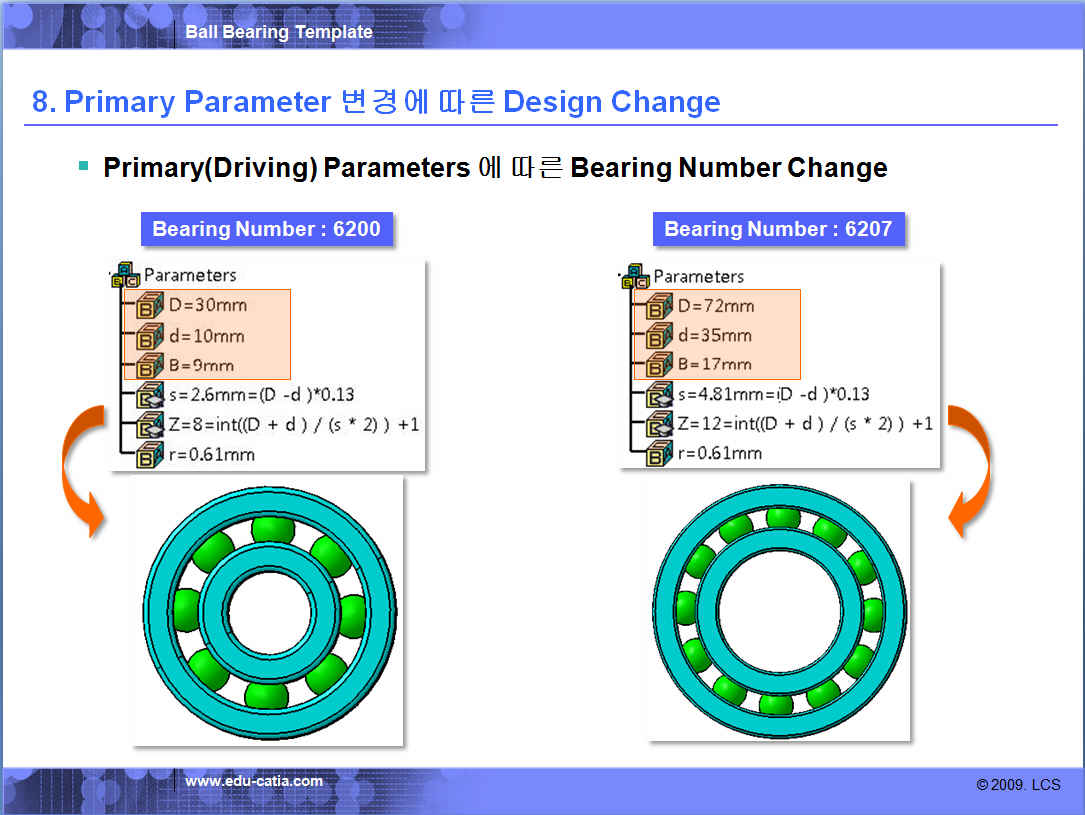
Task: Click the Ball Bearing Template header title
Action: [x=278, y=32]
